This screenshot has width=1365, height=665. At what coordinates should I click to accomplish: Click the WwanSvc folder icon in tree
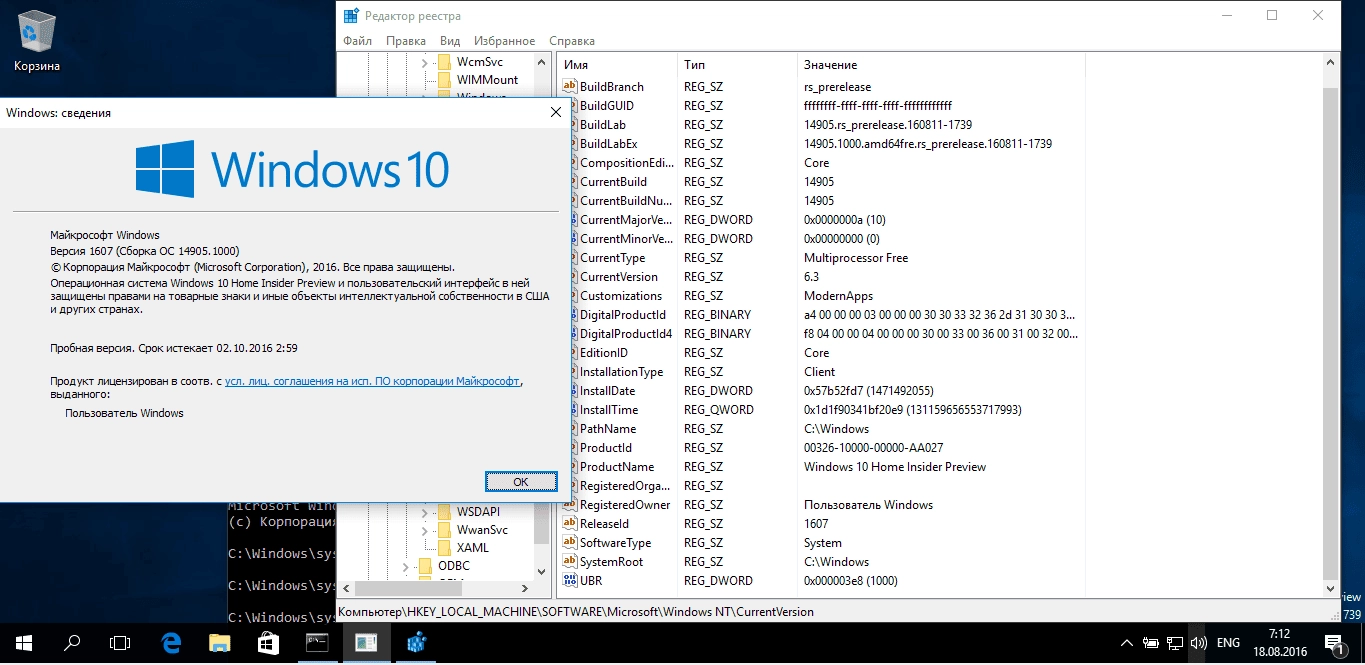coord(444,530)
